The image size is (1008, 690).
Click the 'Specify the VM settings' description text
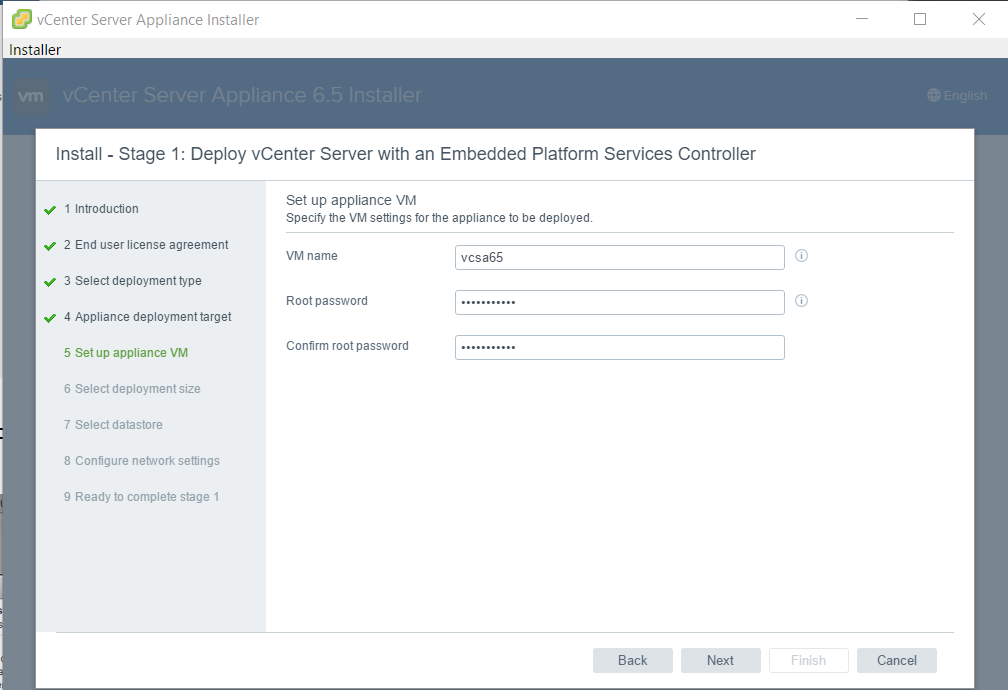click(x=439, y=218)
